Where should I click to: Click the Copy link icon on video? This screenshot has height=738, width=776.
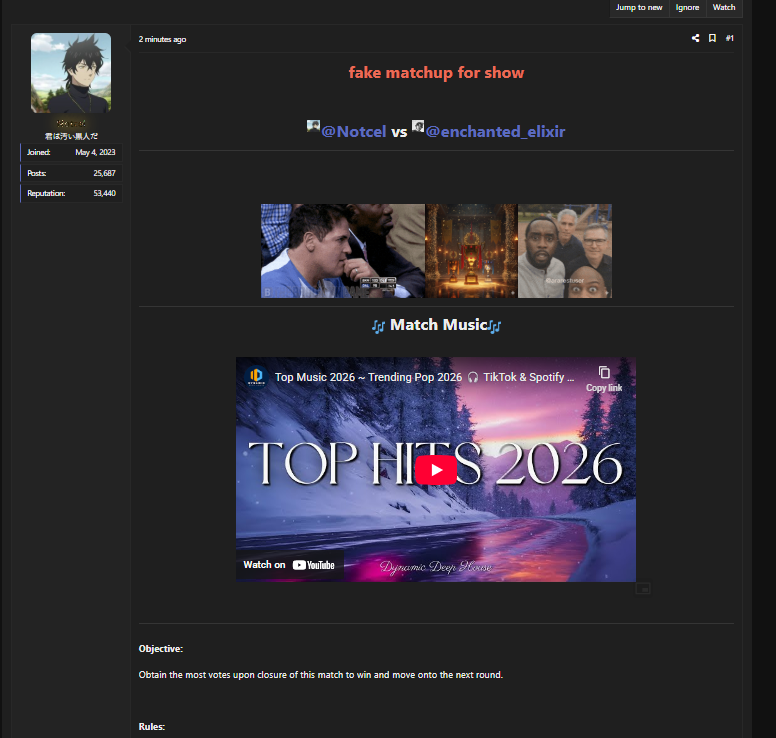[x=603, y=377]
